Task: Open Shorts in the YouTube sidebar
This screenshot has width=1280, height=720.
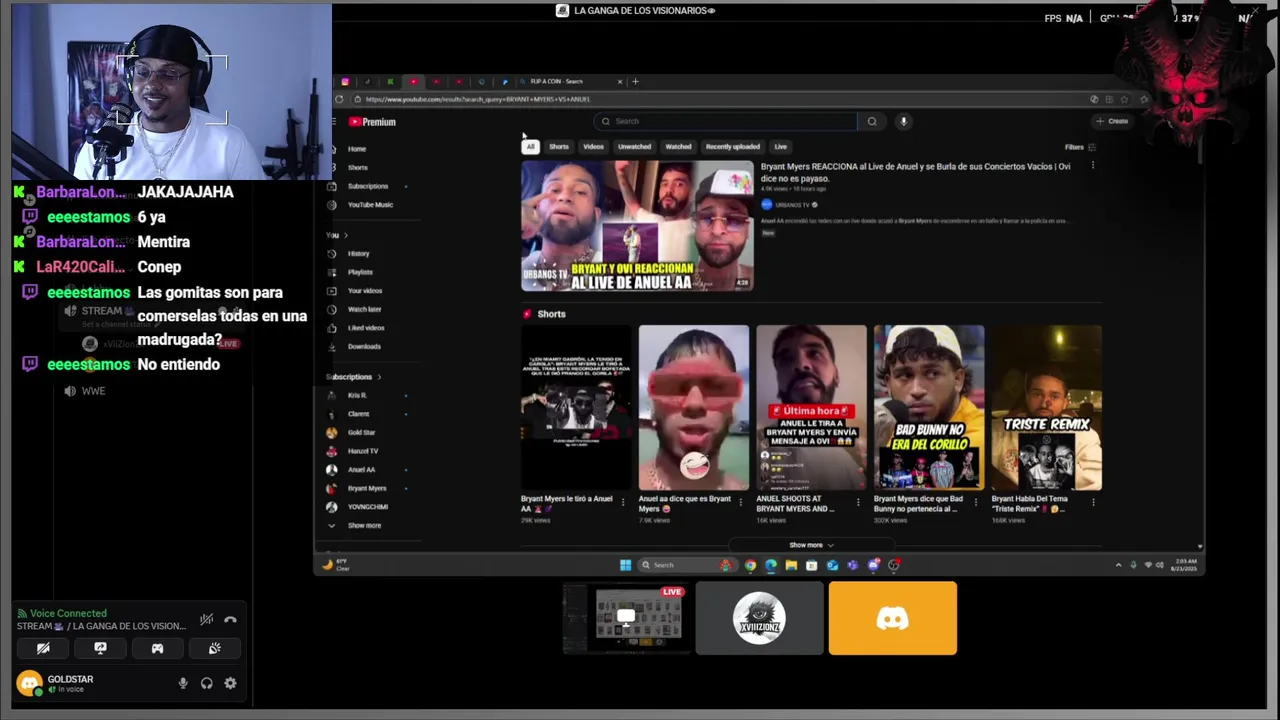Action: pos(357,167)
